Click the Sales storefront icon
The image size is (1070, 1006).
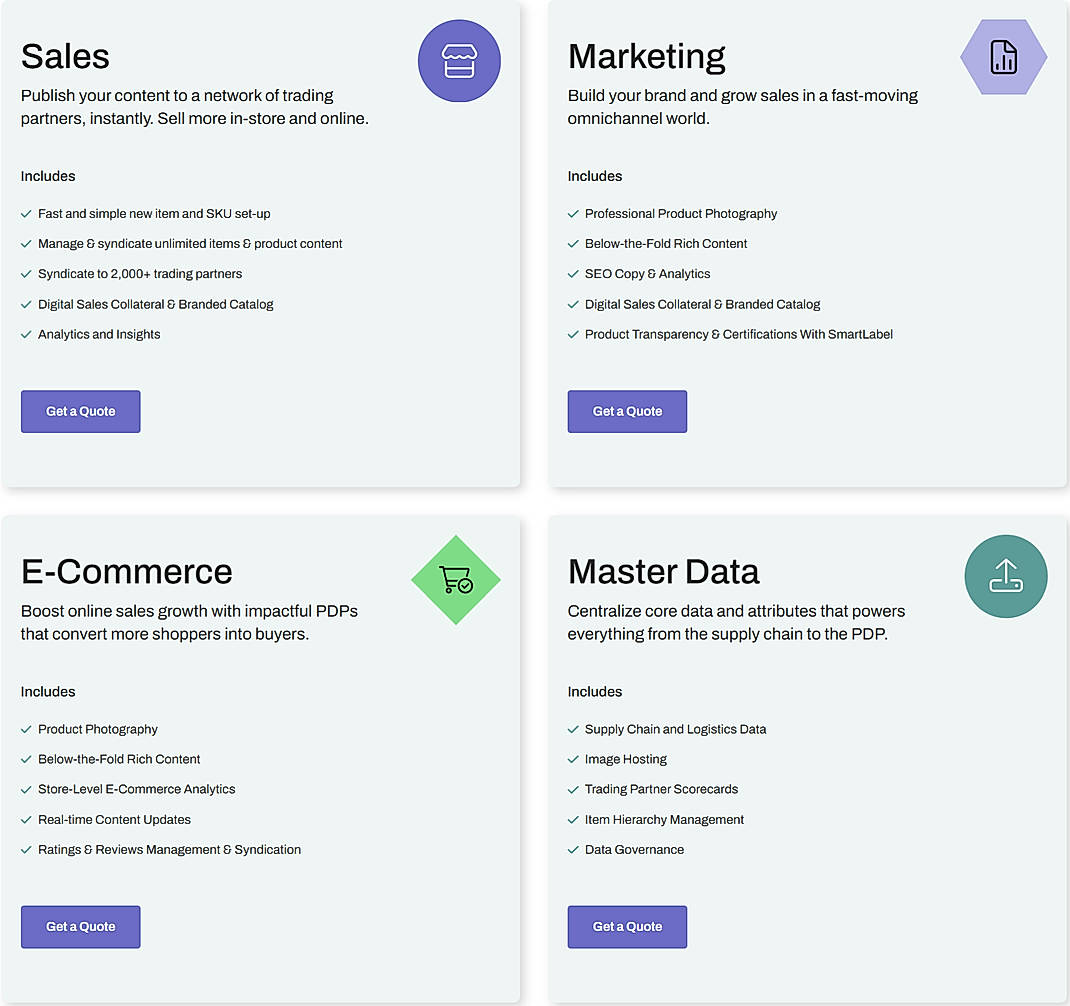pyautogui.click(x=459, y=61)
